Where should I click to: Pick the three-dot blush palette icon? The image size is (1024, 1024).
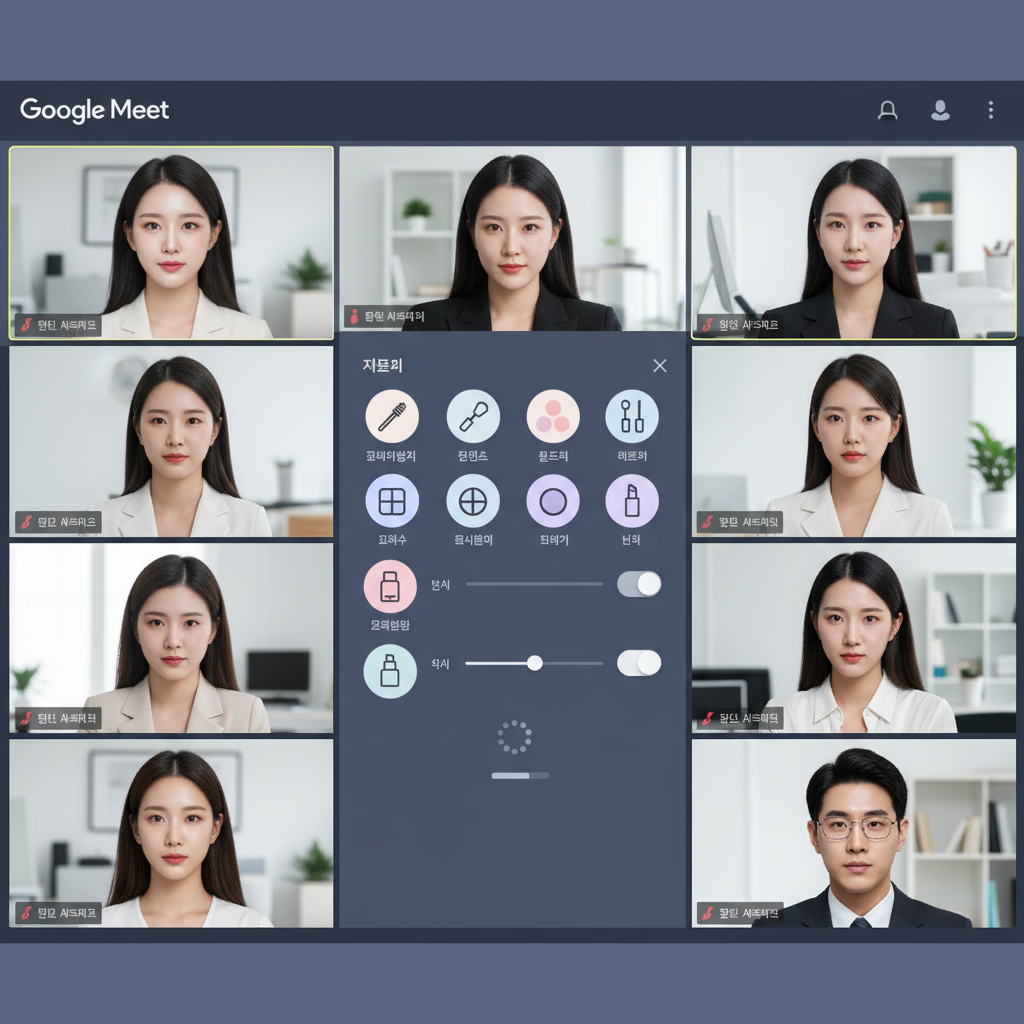(x=553, y=416)
